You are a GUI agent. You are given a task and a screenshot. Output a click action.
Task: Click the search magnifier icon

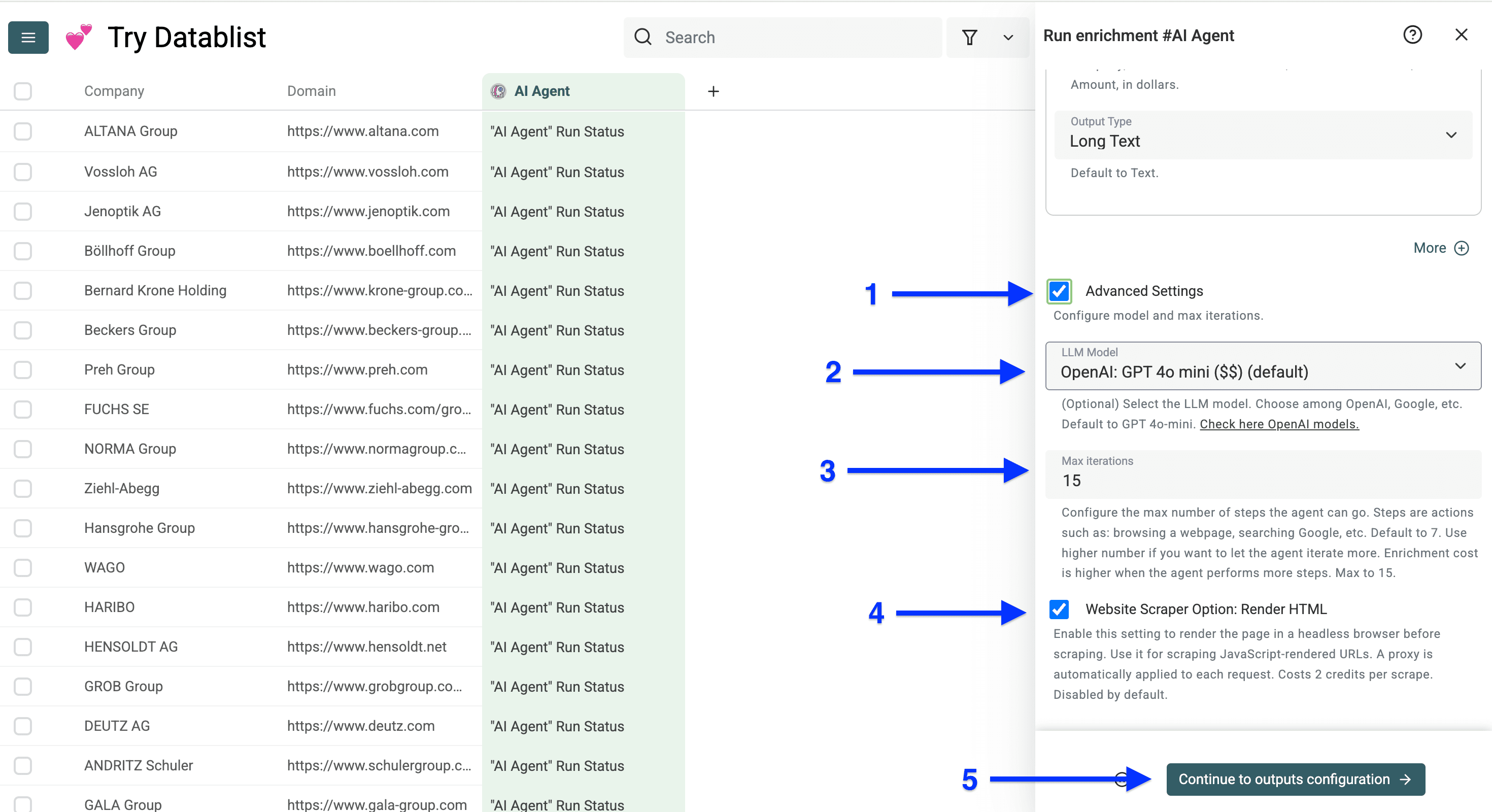coord(643,37)
